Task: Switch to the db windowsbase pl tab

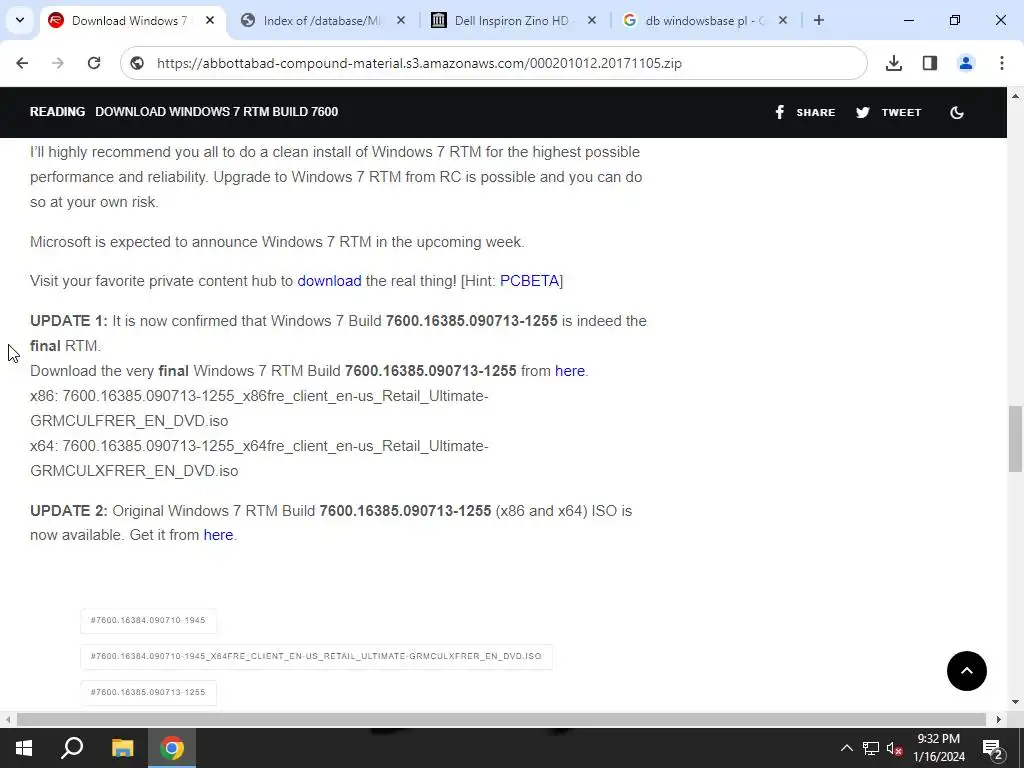Action: point(704,21)
